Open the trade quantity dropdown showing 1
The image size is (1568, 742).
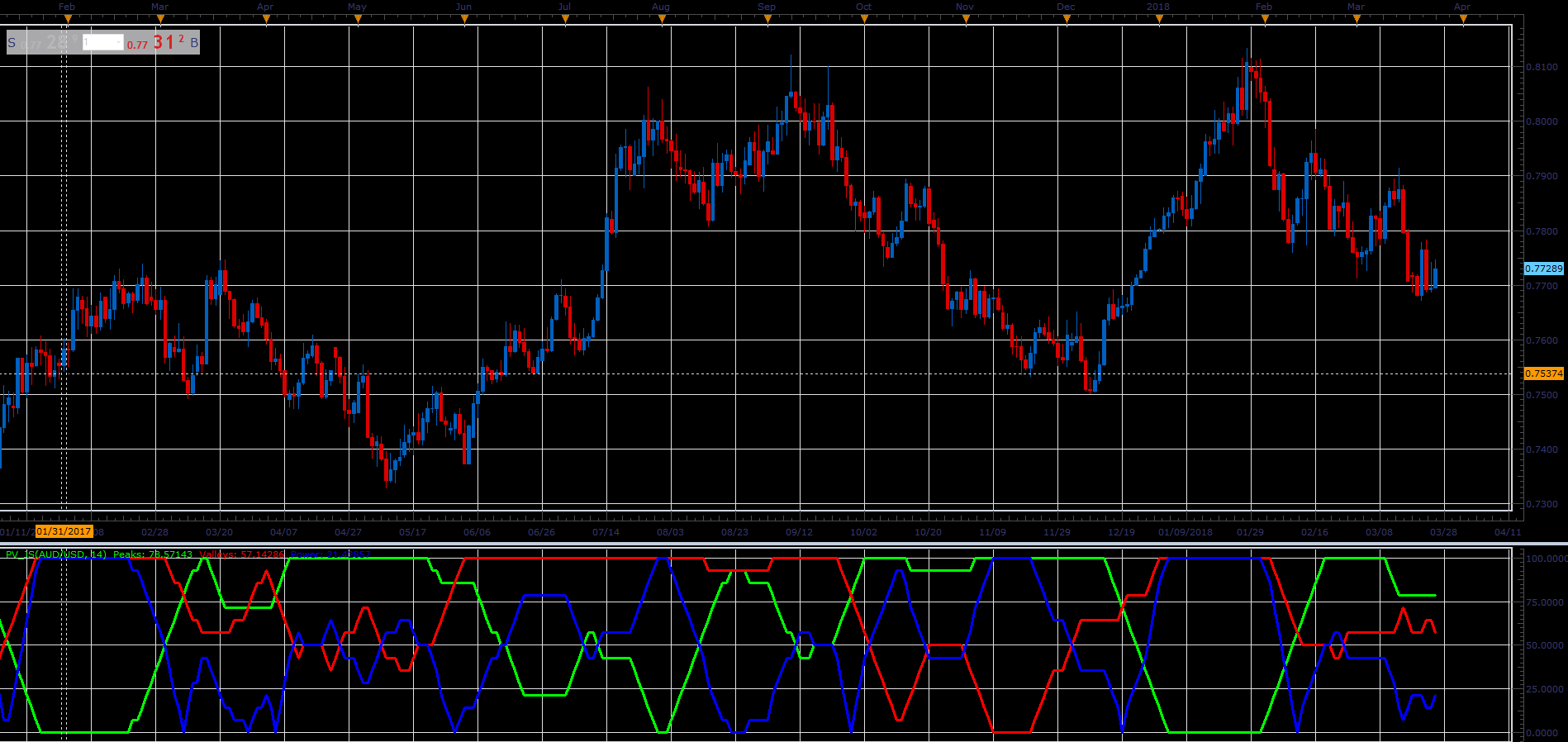pos(103,42)
